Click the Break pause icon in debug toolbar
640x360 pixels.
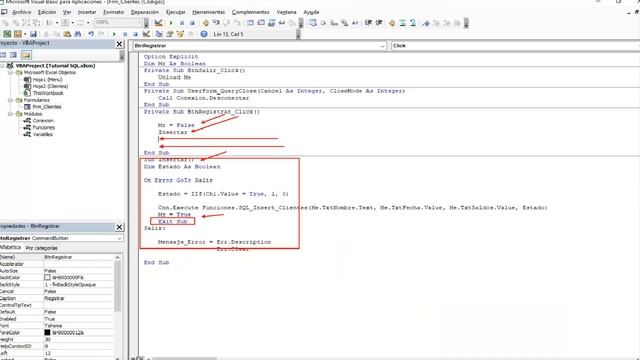(x=182, y=23)
